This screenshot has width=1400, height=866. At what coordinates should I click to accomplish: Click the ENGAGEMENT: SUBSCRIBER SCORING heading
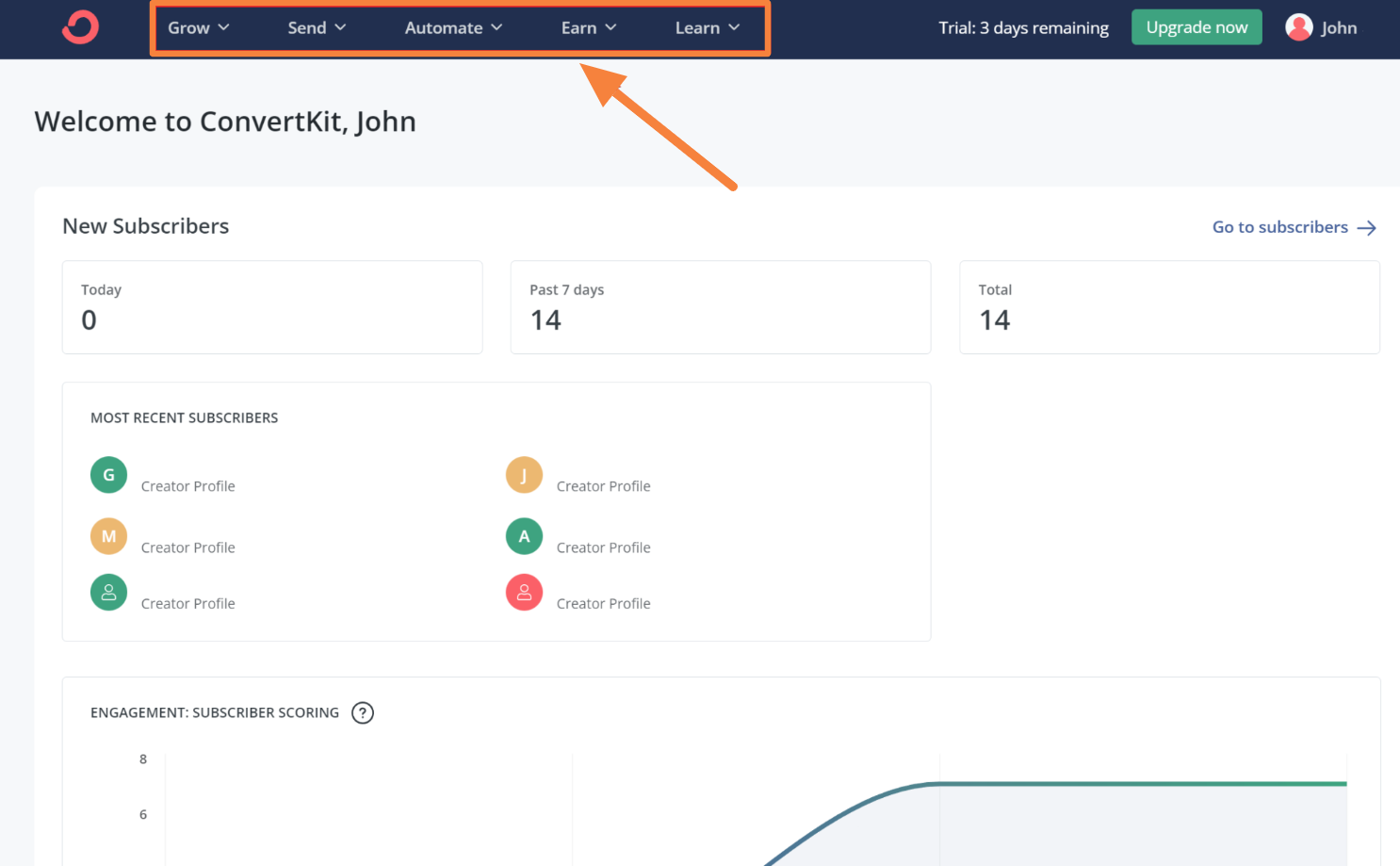click(215, 713)
